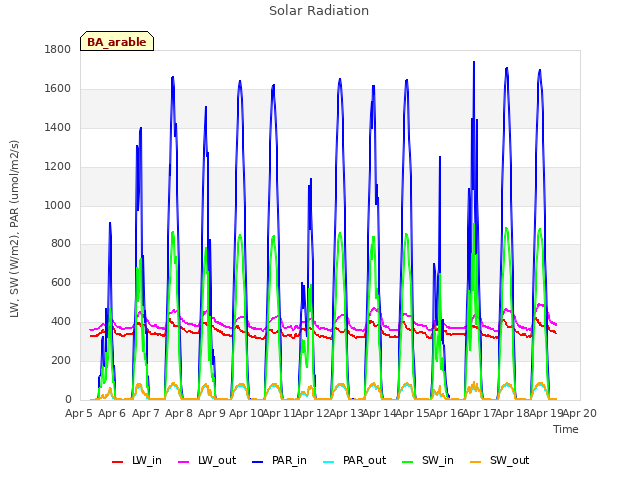Click the Apr 16 narrow PAR_in spike
Viewport: 640px width, 480px height.
(440, 157)
